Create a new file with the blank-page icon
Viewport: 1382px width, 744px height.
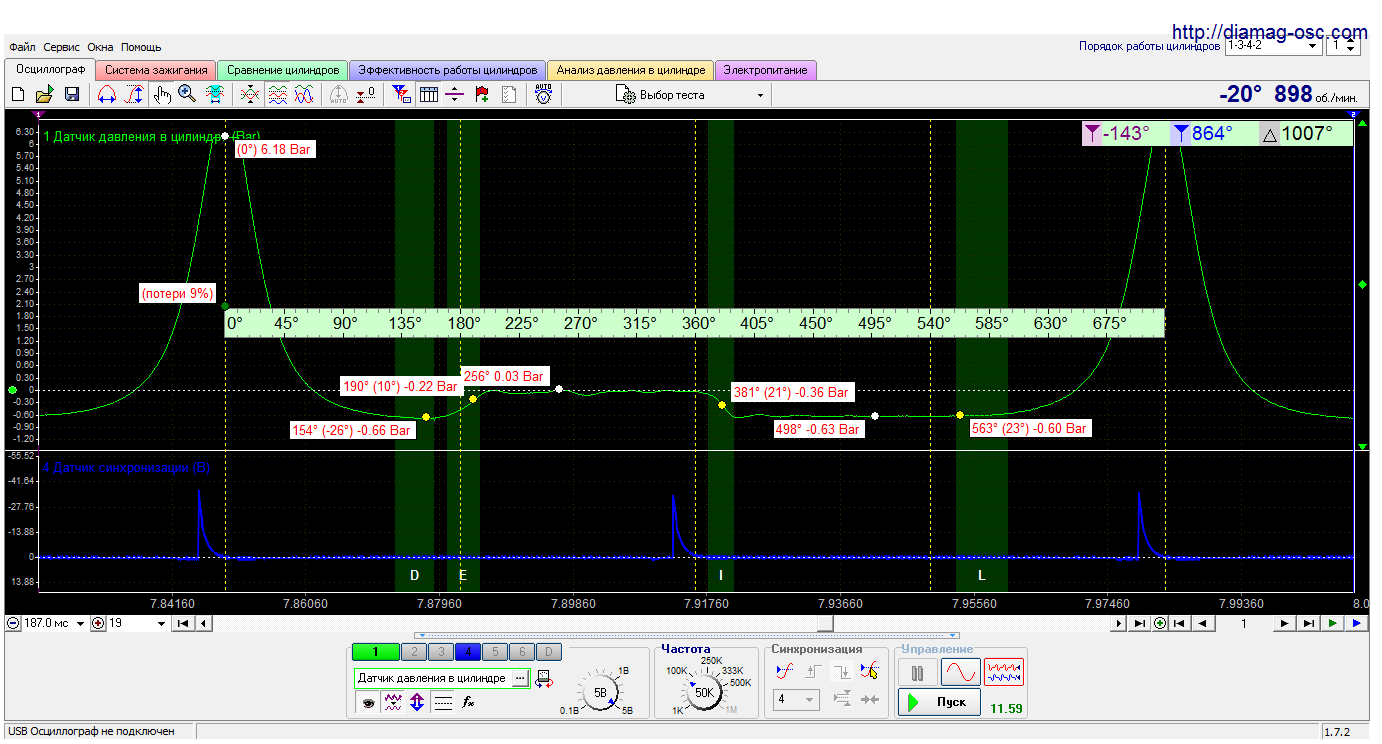18,94
